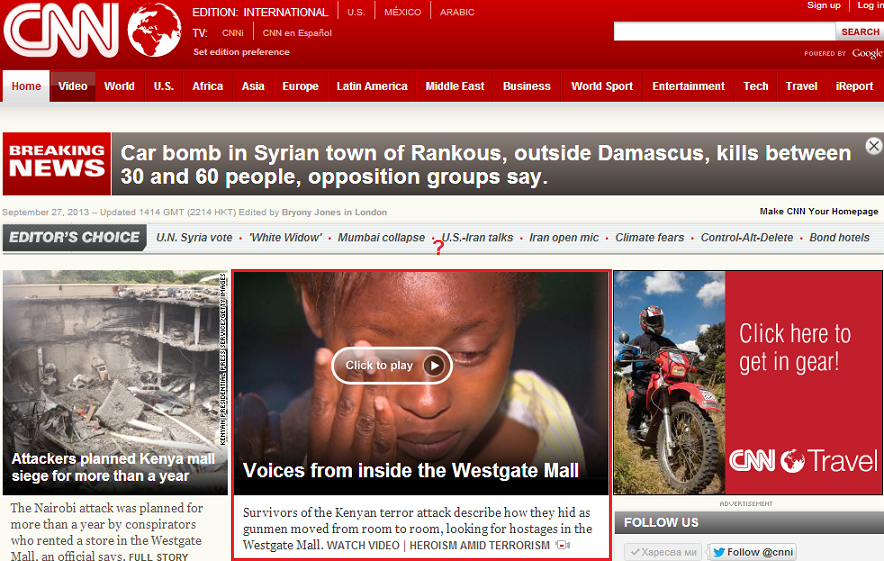Open the Africa section
Image resolution: width=884 pixels, height=561 pixels.
pyautogui.click(x=207, y=86)
